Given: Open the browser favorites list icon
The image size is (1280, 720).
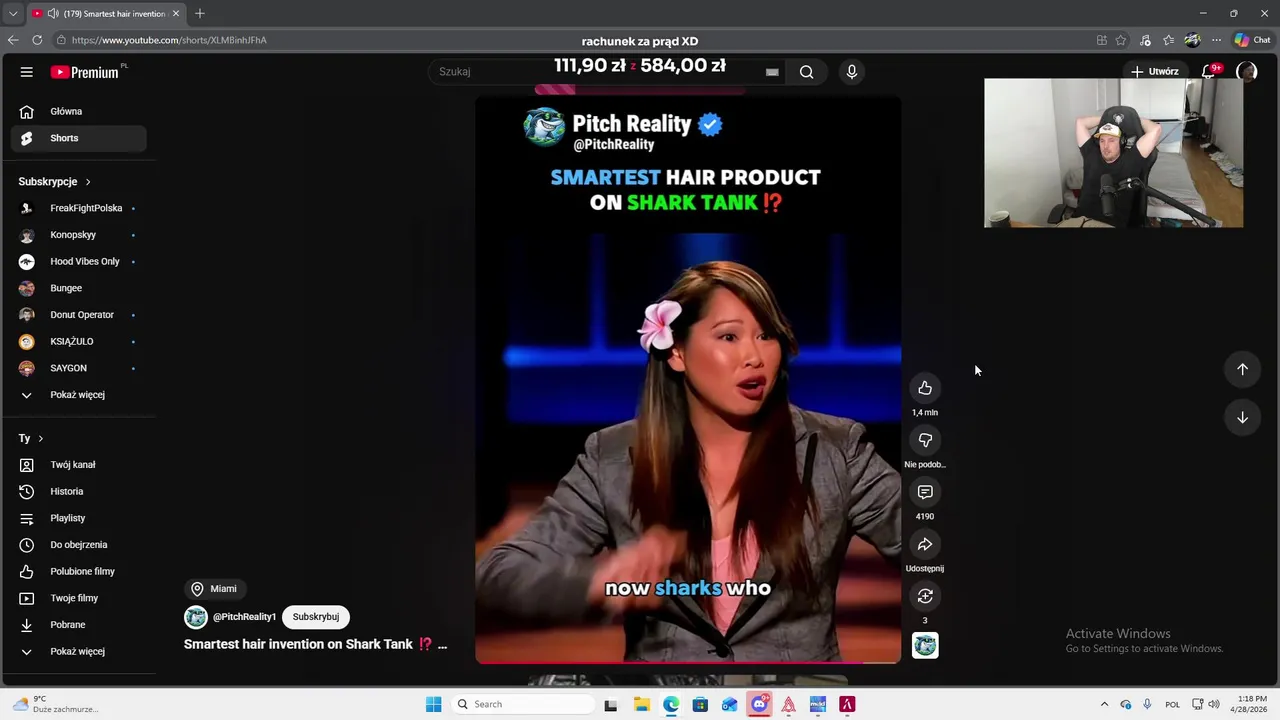Looking at the screenshot, I should coord(1168,40).
